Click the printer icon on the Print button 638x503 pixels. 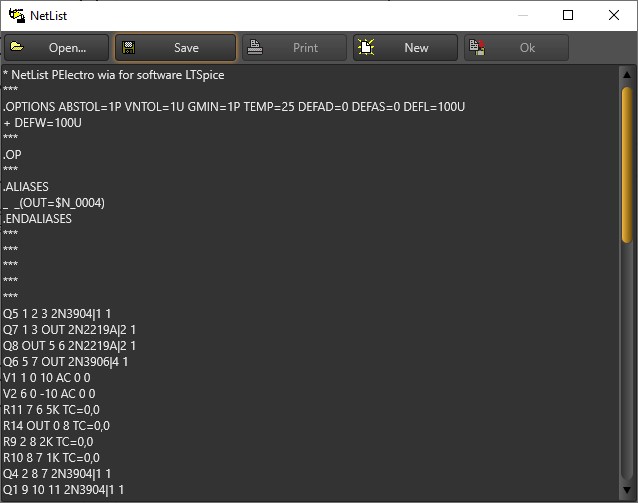pos(255,47)
